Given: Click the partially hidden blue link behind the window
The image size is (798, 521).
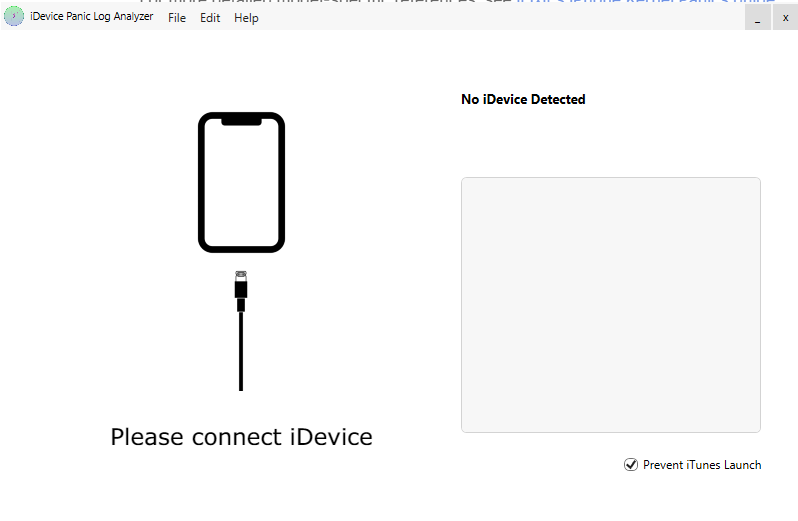Looking at the screenshot, I should pyautogui.click(x=645, y=2).
